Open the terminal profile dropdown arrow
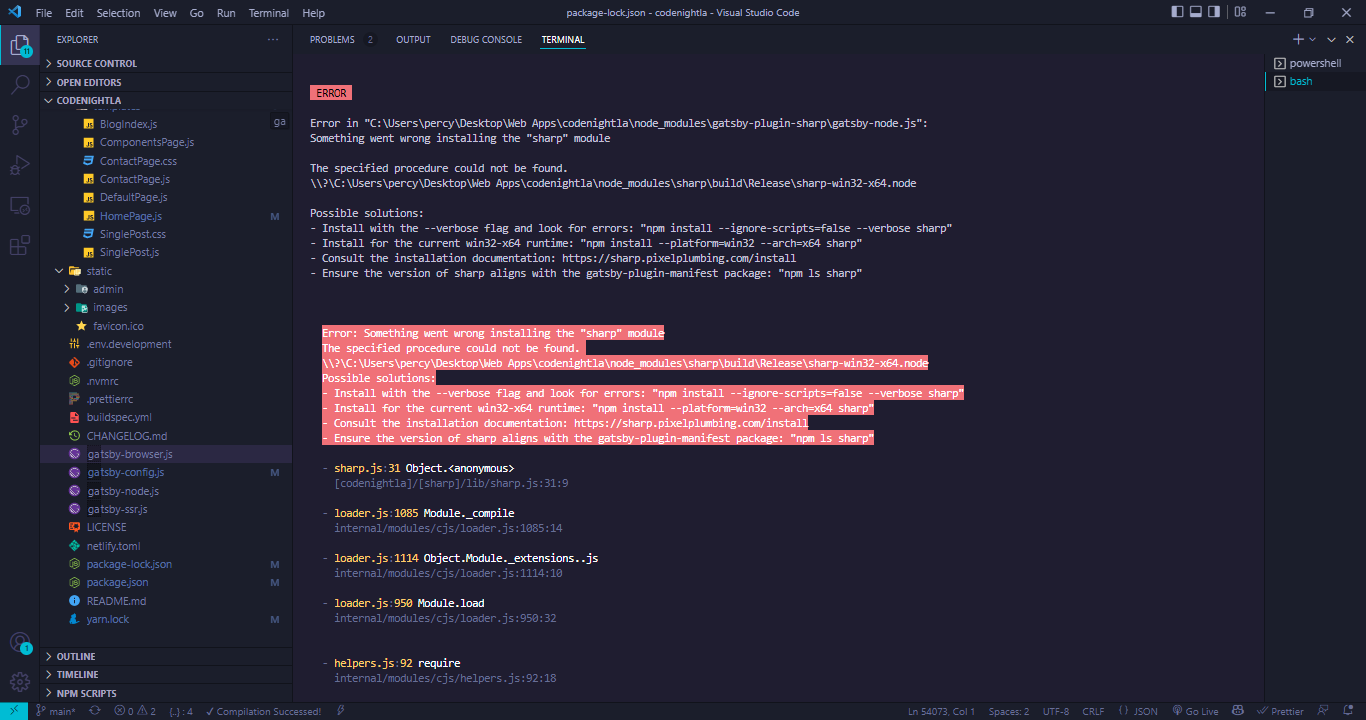The height and width of the screenshot is (720, 1366). click(1313, 39)
